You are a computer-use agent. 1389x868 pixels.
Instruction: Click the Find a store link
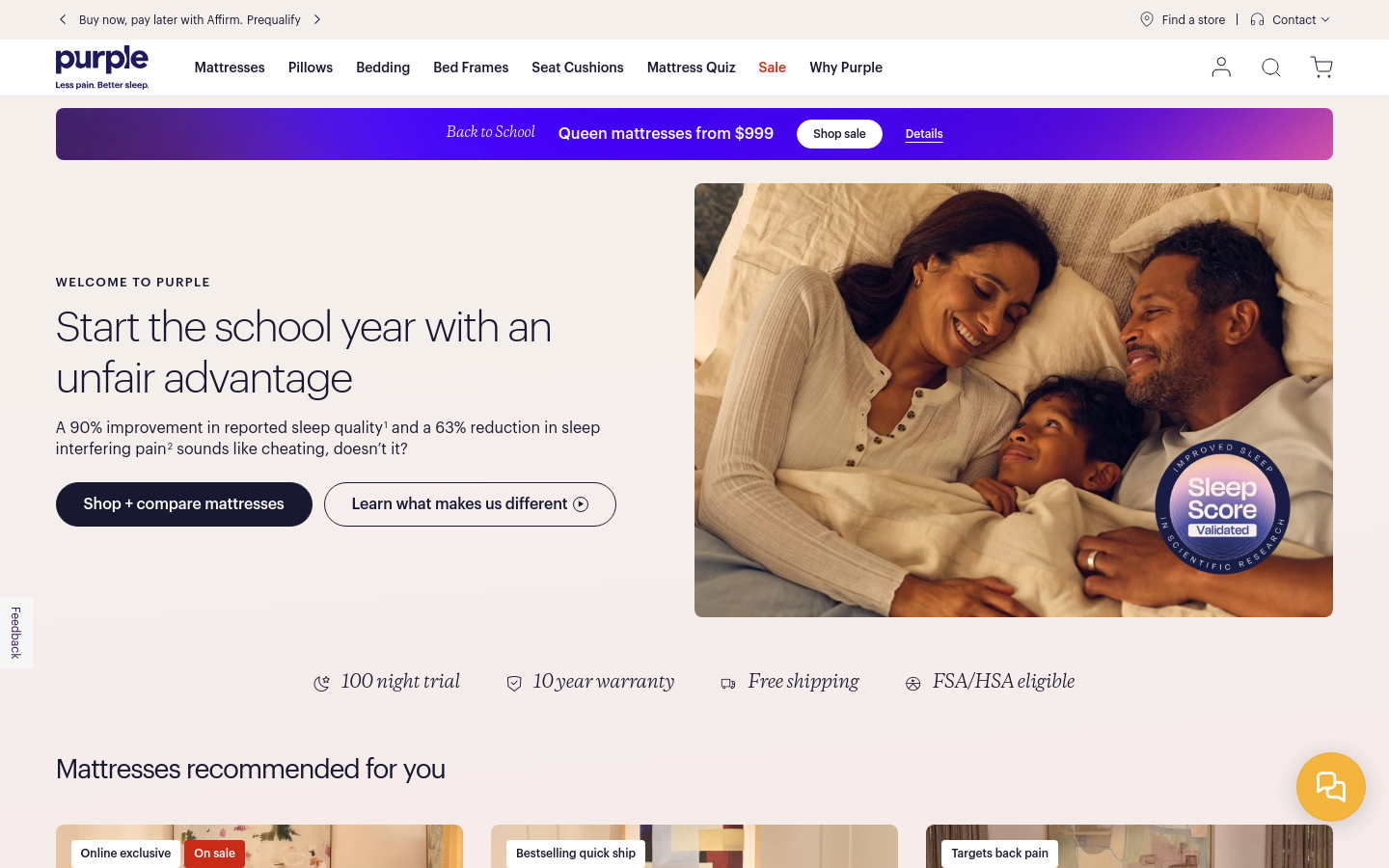[1193, 19]
